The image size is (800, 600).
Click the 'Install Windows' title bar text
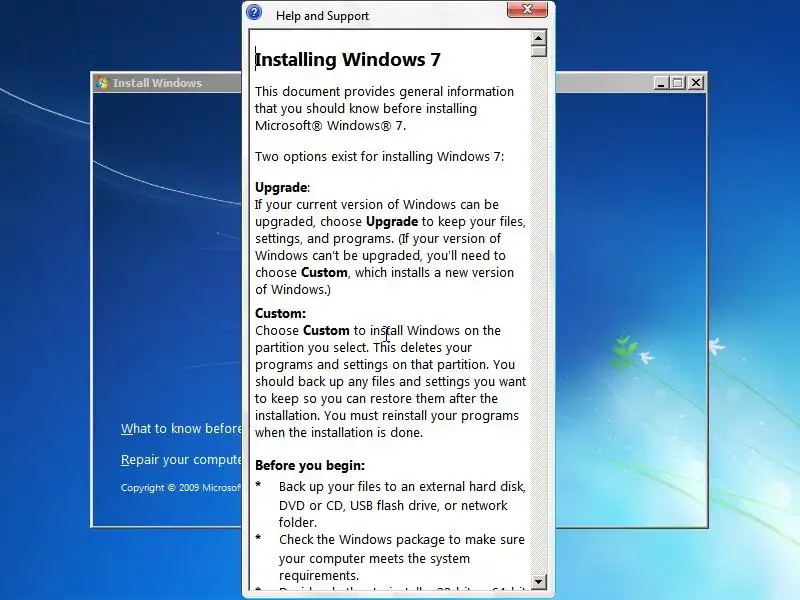click(x=157, y=83)
